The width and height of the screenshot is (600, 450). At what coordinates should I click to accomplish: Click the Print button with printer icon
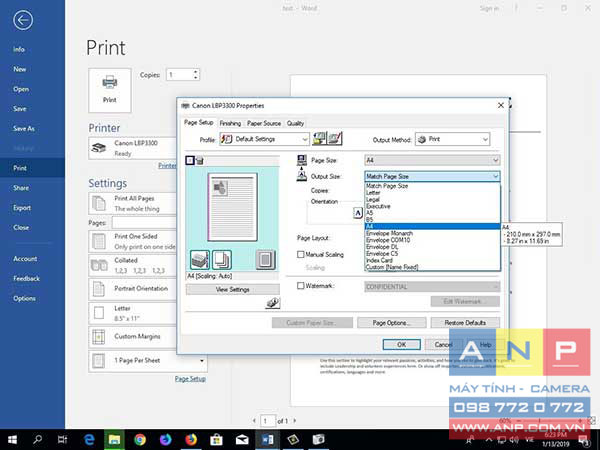pos(110,90)
